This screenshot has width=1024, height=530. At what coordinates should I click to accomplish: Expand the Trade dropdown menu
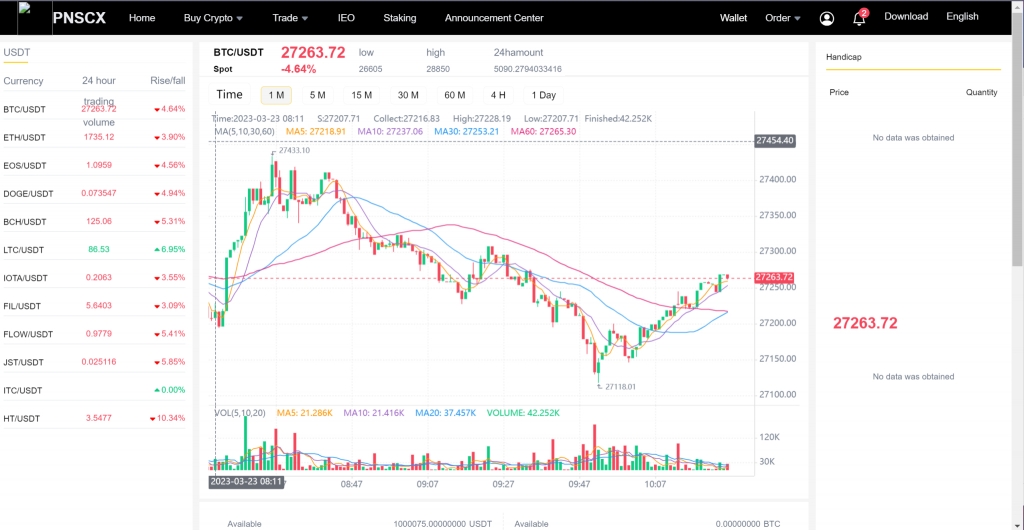(x=290, y=18)
